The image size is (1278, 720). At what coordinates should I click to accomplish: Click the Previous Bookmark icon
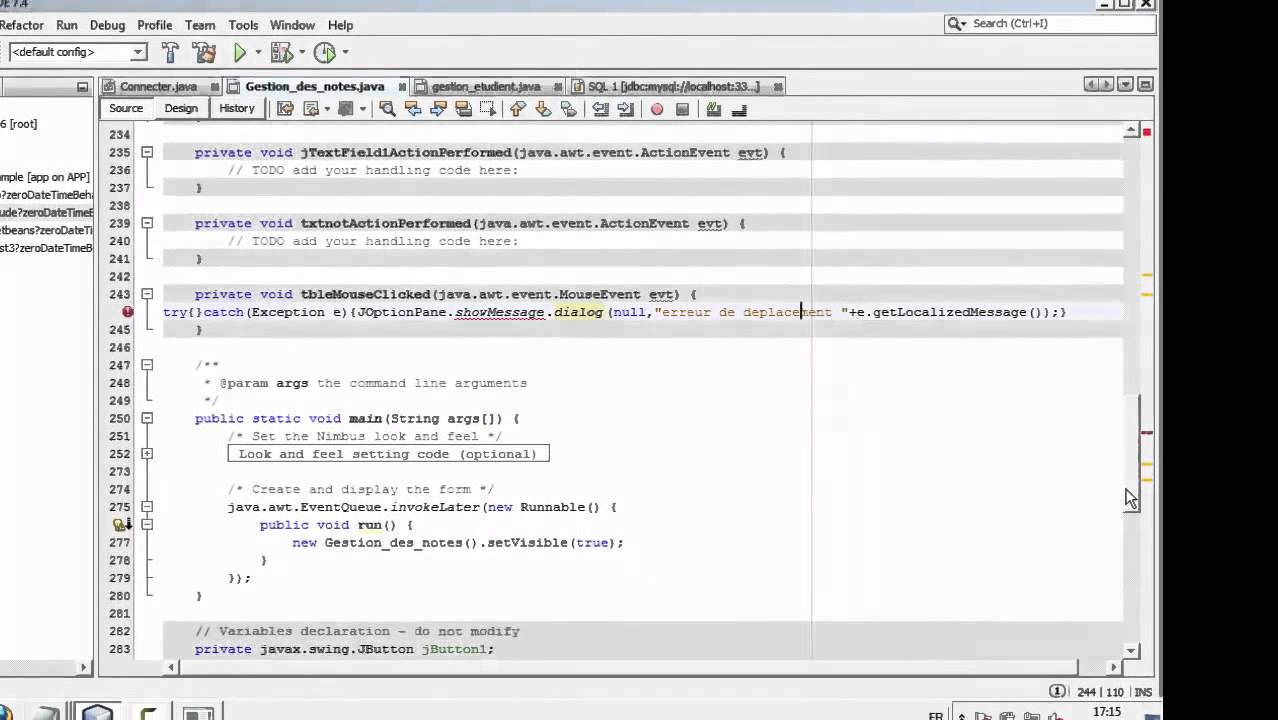[x=518, y=109]
